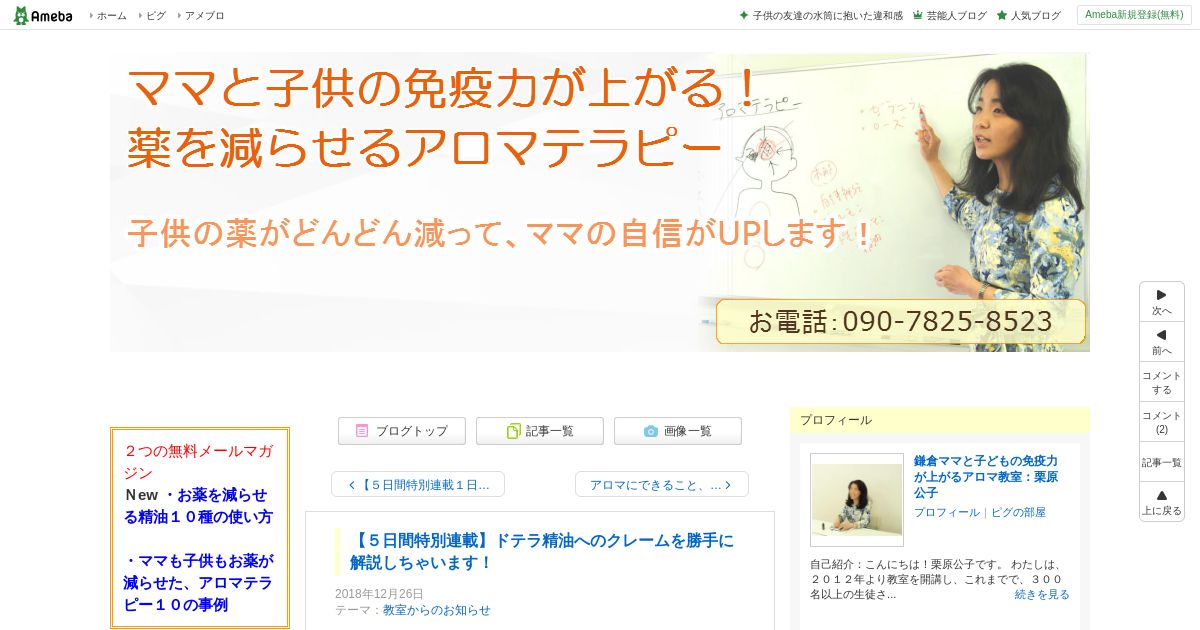Open the ブログトップ tab button

coord(402,431)
